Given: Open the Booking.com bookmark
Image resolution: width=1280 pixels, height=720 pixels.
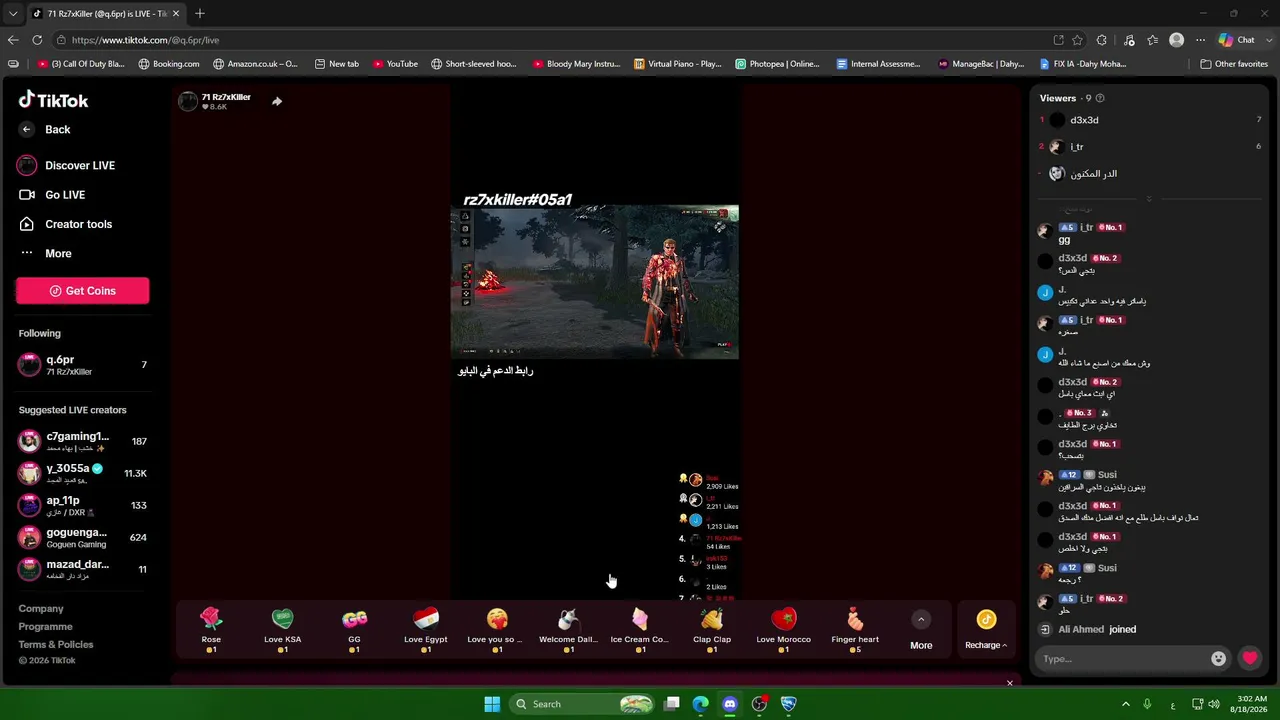Looking at the screenshot, I should coord(169,64).
